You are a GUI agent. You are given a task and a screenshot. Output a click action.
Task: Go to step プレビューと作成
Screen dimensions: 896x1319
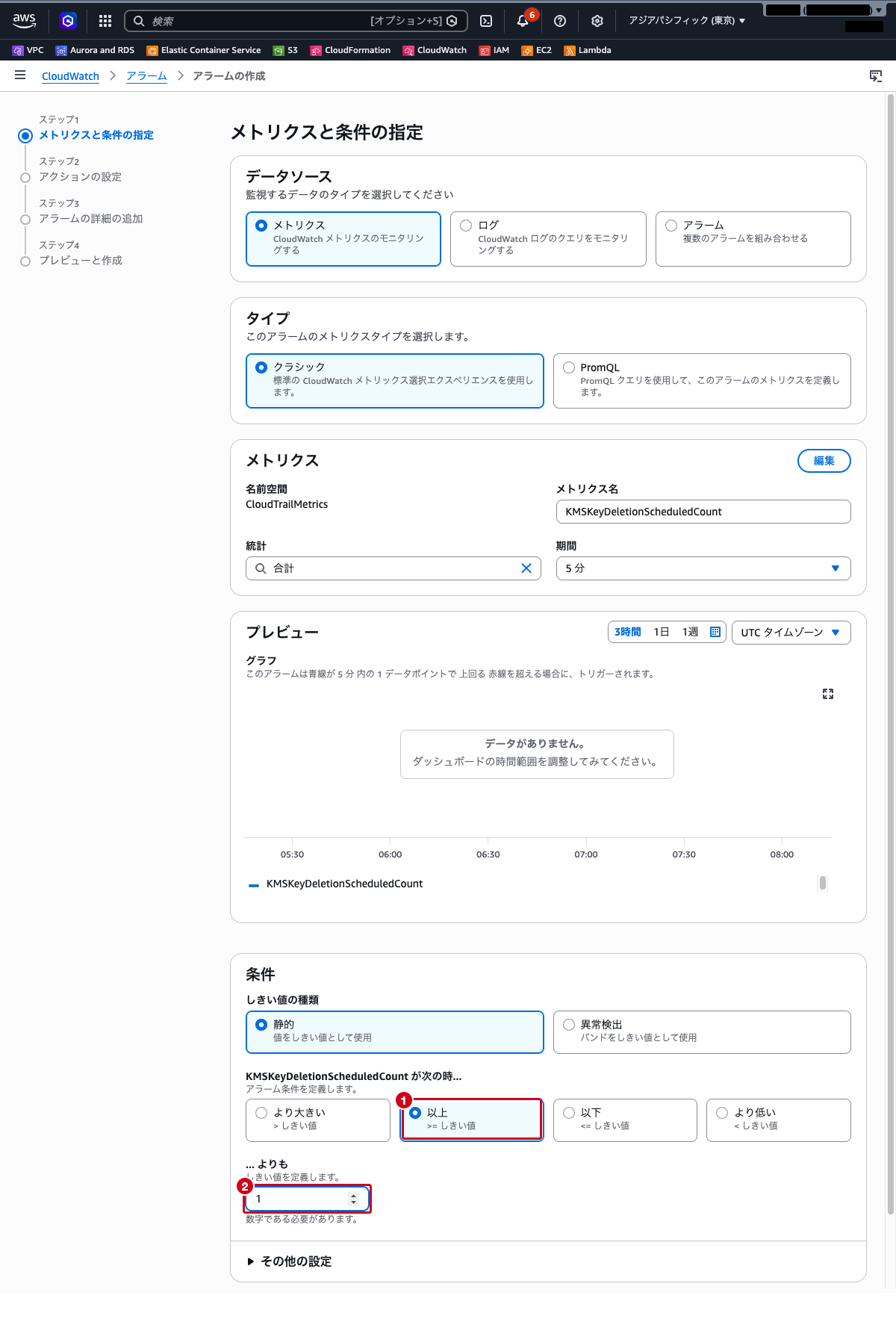tap(81, 261)
